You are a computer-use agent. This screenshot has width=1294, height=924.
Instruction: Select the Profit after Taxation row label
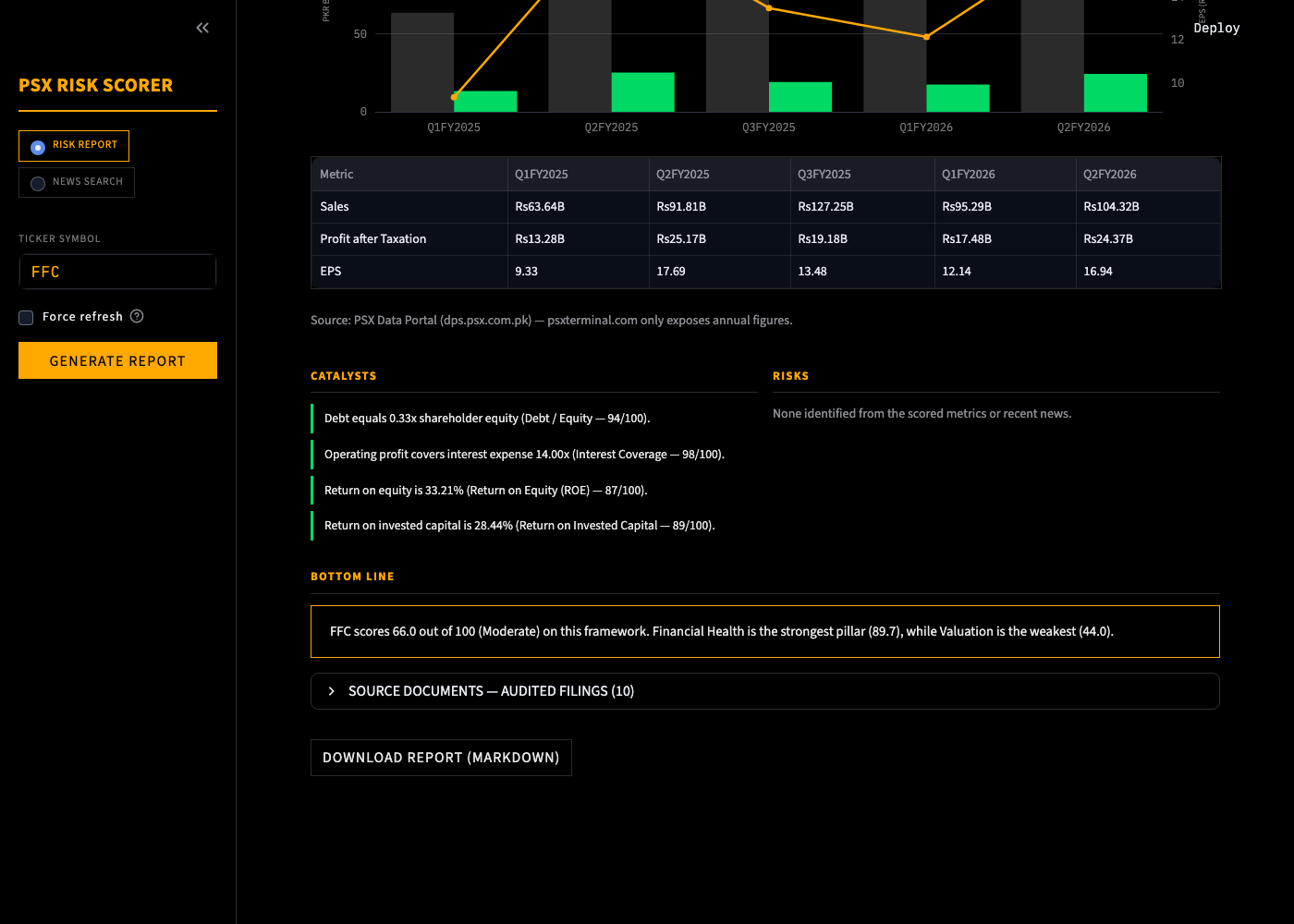[x=409, y=239]
